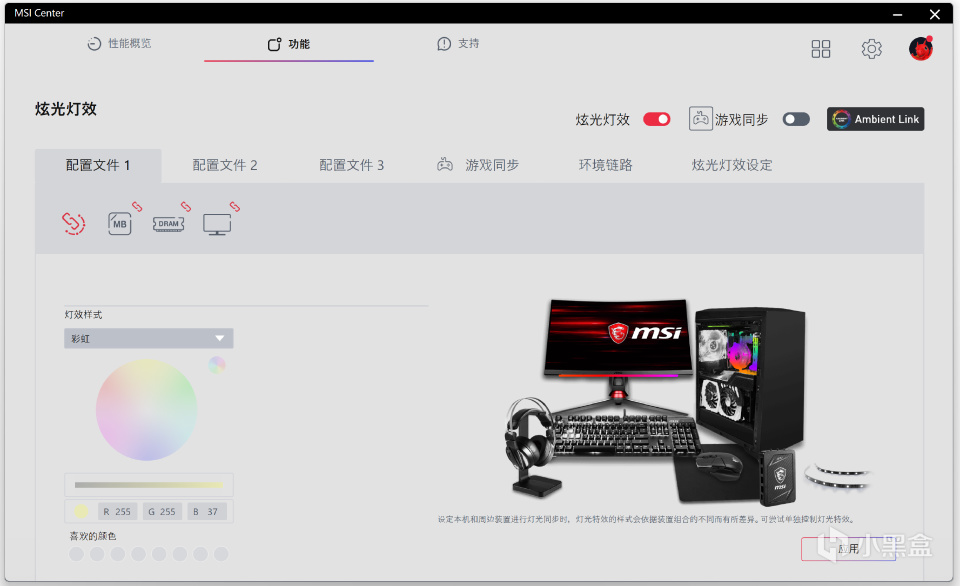This screenshot has width=960, height=586.
Task: Click the R 255 value field
Action: click(118, 511)
